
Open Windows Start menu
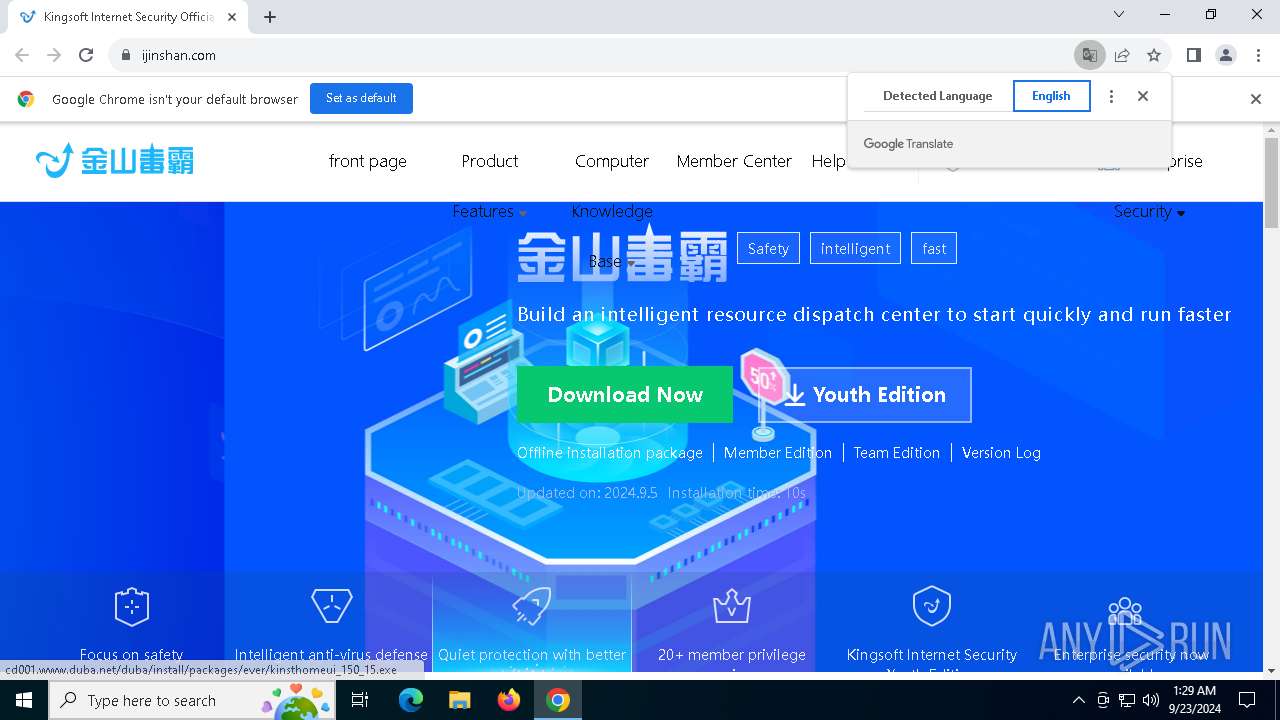point(24,700)
